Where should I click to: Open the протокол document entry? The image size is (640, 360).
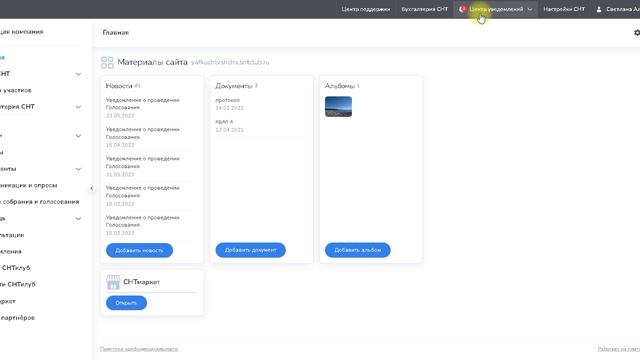click(x=229, y=104)
